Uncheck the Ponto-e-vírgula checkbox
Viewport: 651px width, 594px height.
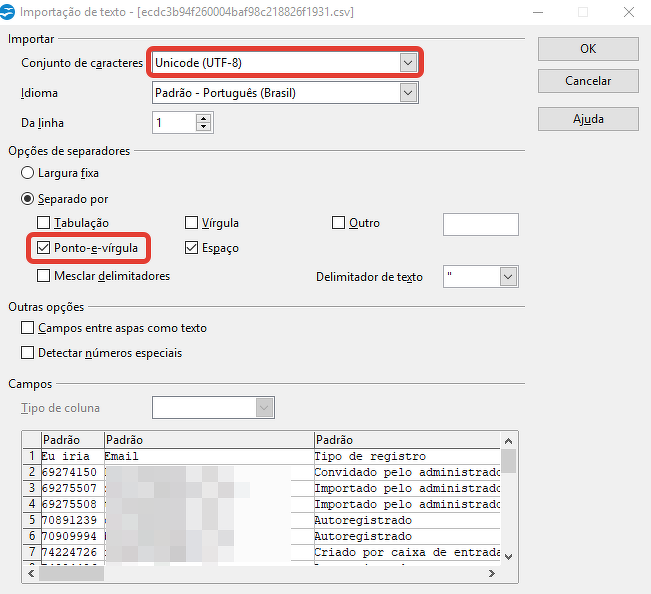pos(44,248)
